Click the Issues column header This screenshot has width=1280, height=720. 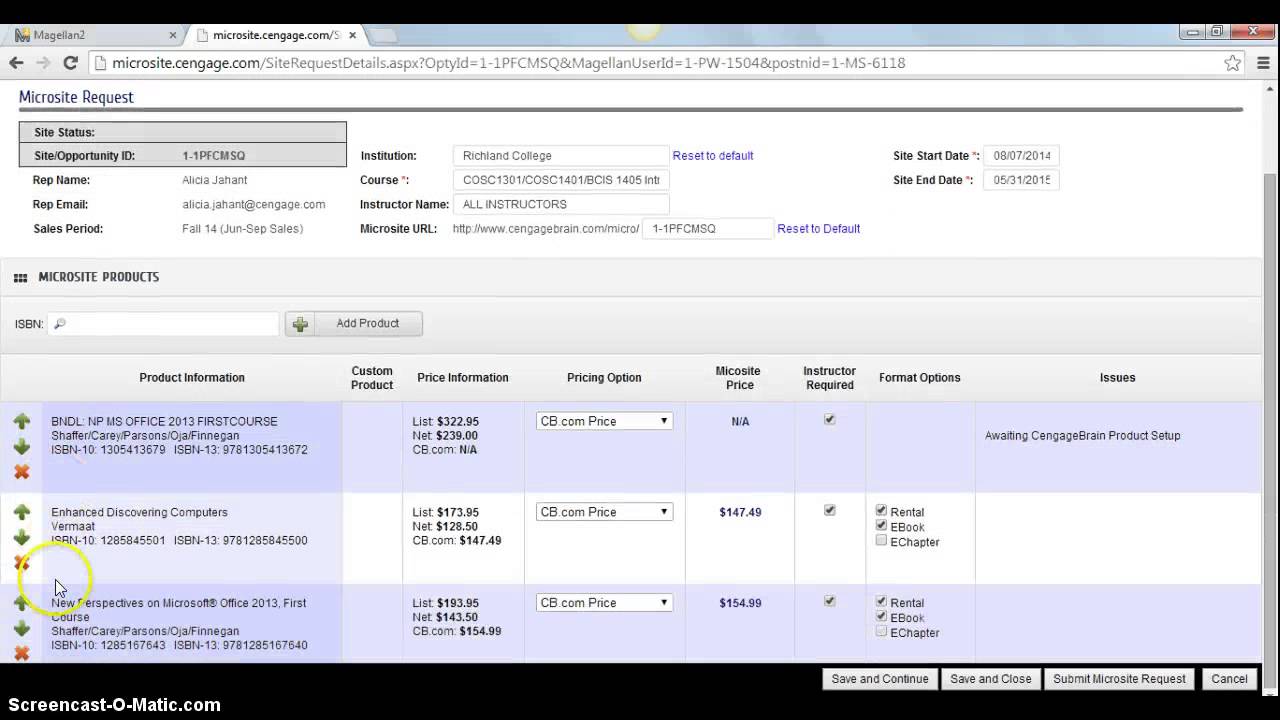1117,378
